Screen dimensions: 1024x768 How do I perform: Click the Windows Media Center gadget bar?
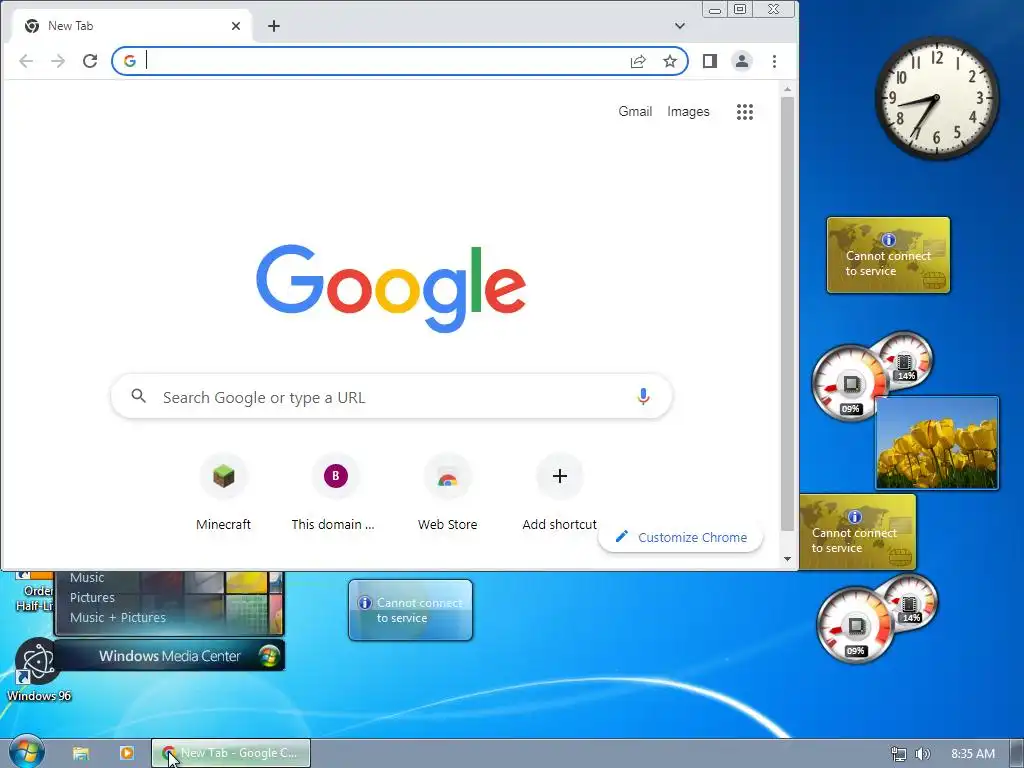[x=169, y=656]
